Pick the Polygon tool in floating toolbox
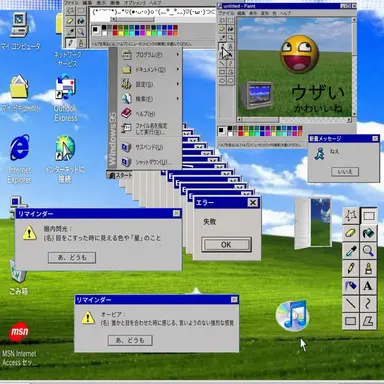 click(x=368, y=321)
